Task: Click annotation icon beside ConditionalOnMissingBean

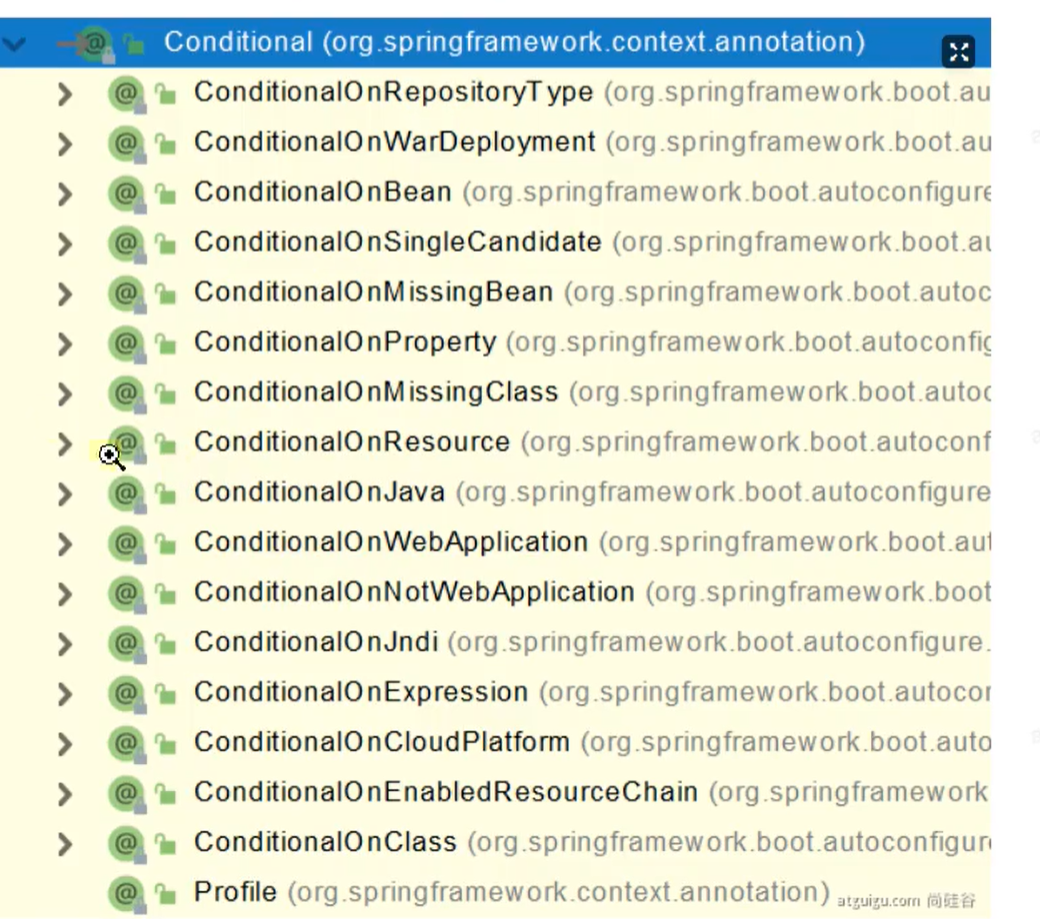Action: pyautogui.click(x=127, y=294)
